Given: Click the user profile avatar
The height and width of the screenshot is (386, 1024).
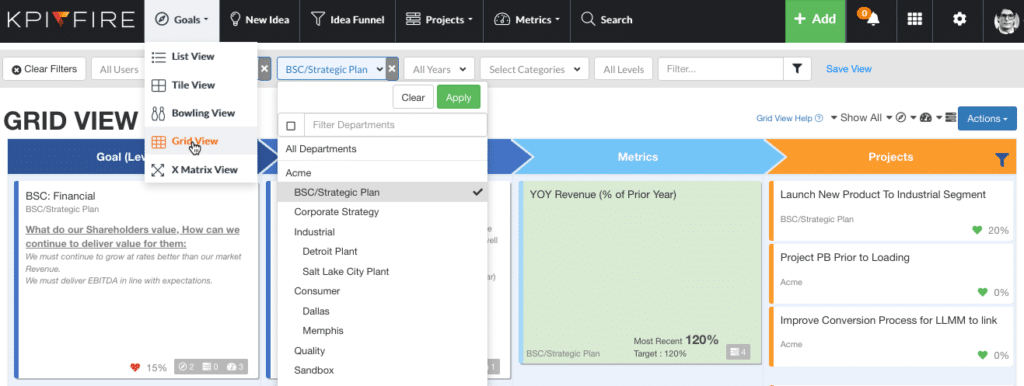Looking at the screenshot, I should coord(1006,21).
